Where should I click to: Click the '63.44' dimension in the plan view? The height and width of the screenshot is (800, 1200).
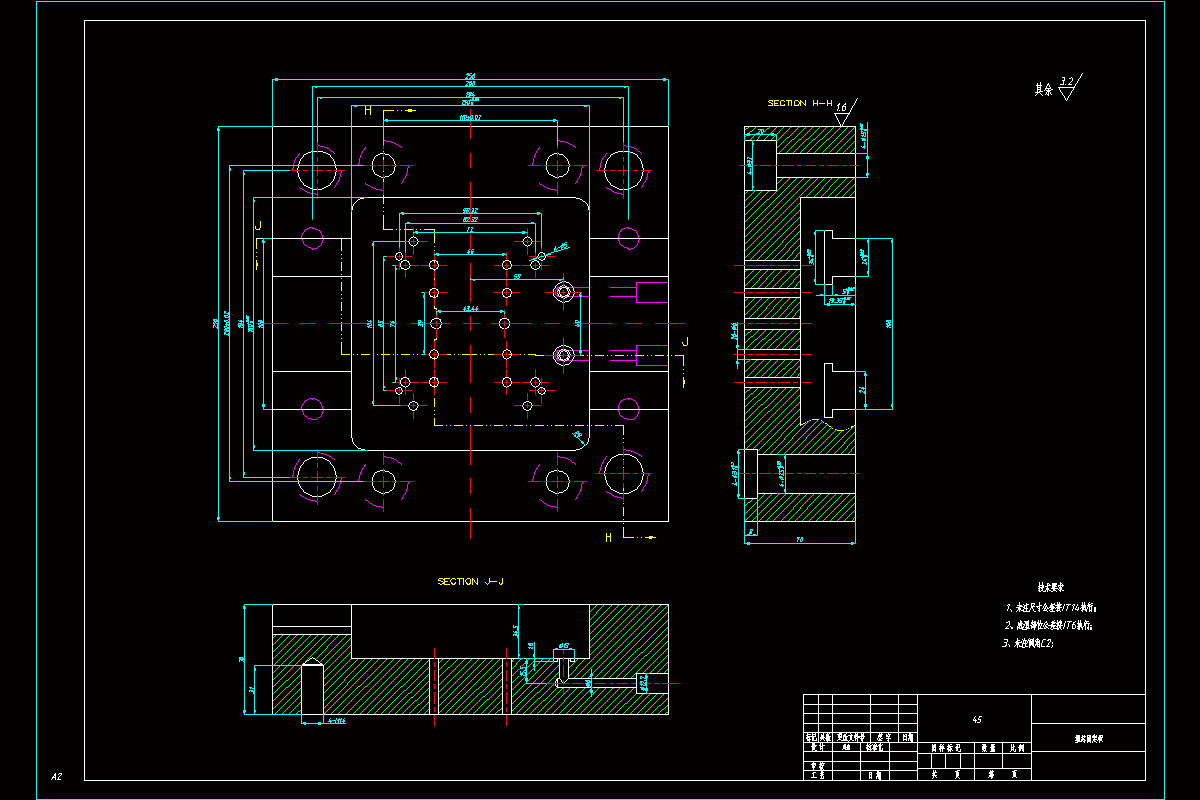click(470, 309)
